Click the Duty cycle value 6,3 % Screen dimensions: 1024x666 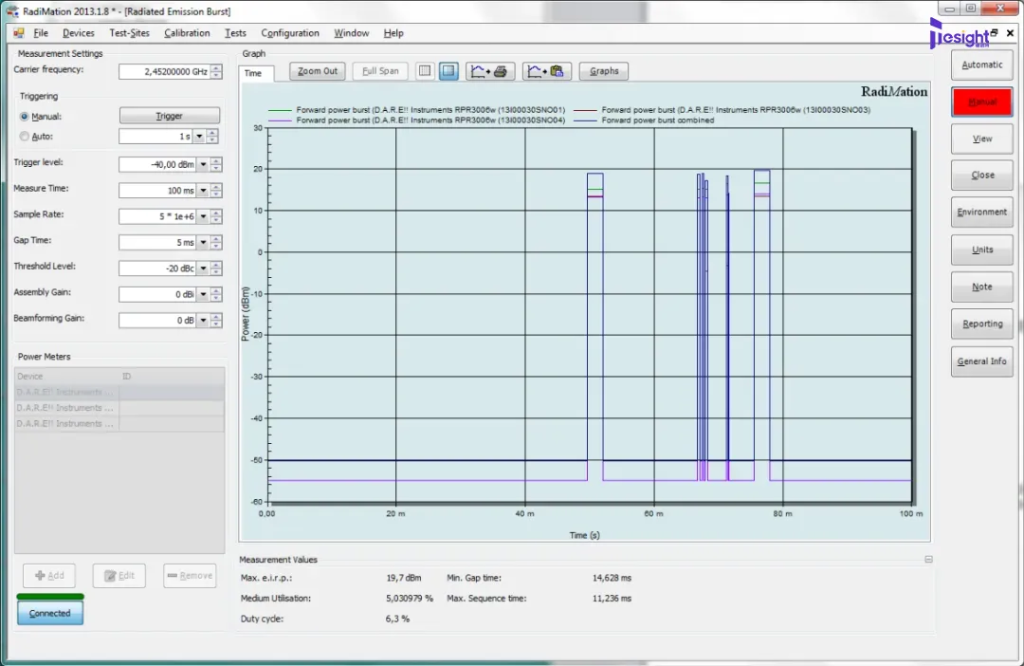pos(398,618)
